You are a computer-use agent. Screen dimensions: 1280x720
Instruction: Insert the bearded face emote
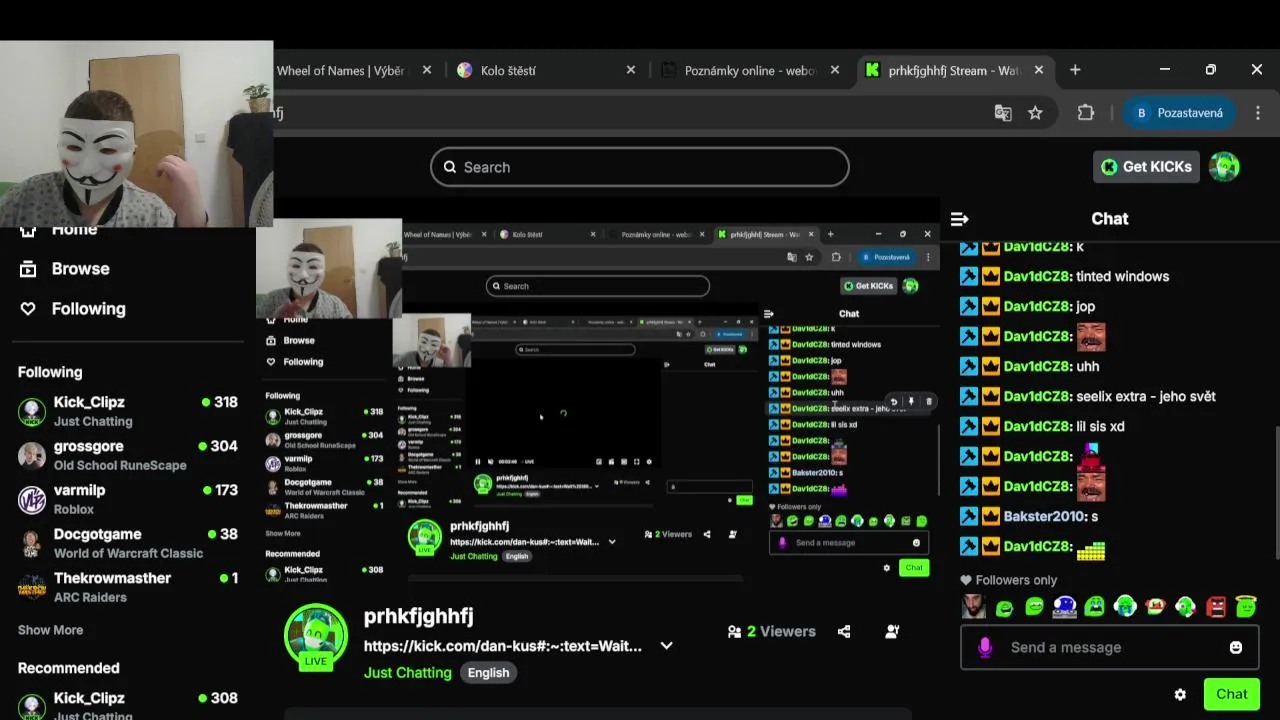click(x=973, y=607)
